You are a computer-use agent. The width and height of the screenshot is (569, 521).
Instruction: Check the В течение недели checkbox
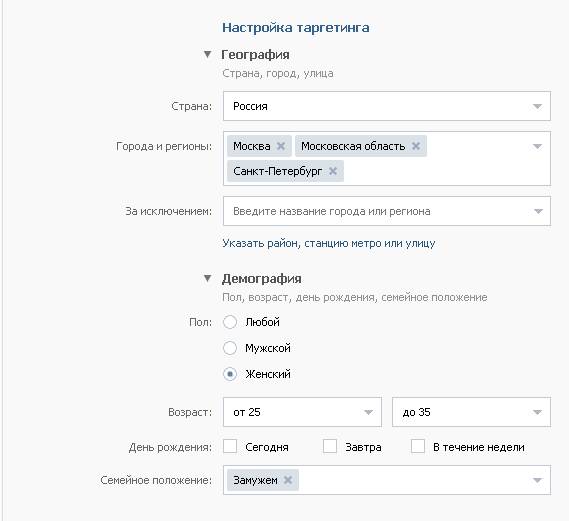[418, 446]
